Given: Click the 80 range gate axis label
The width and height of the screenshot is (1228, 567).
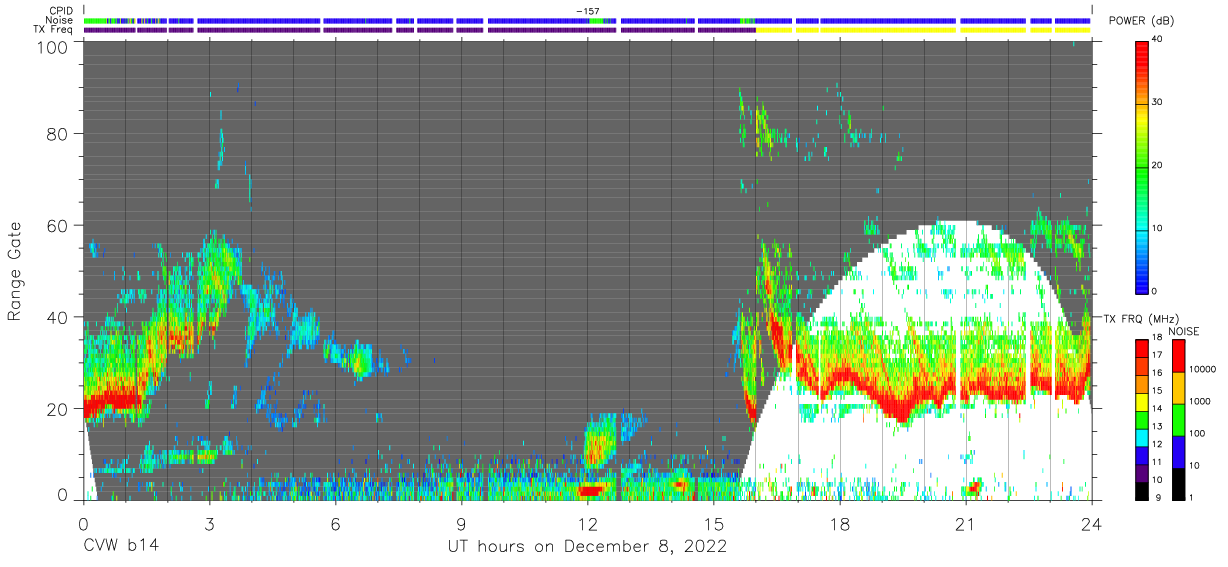Looking at the screenshot, I should [56, 134].
